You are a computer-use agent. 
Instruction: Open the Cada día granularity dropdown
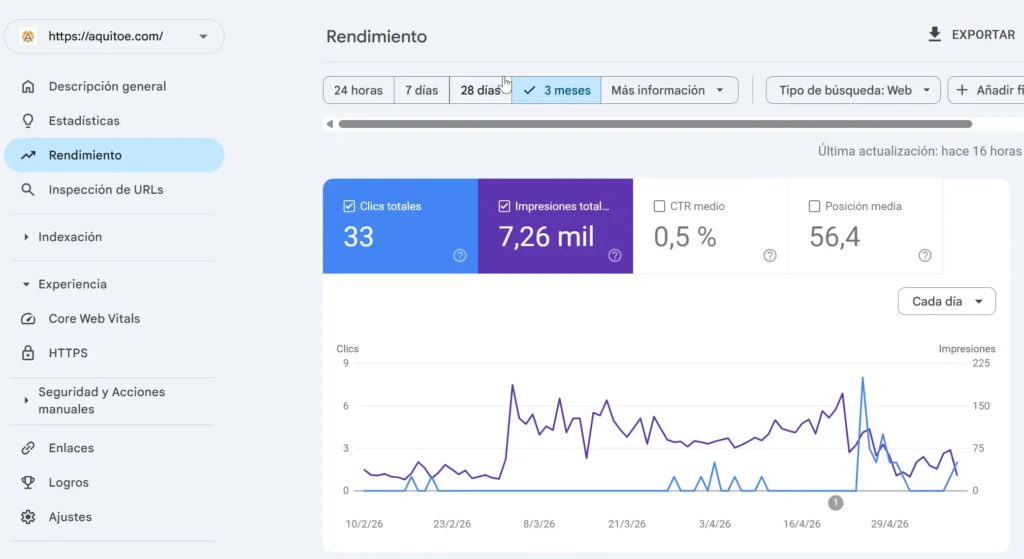click(946, 301)
